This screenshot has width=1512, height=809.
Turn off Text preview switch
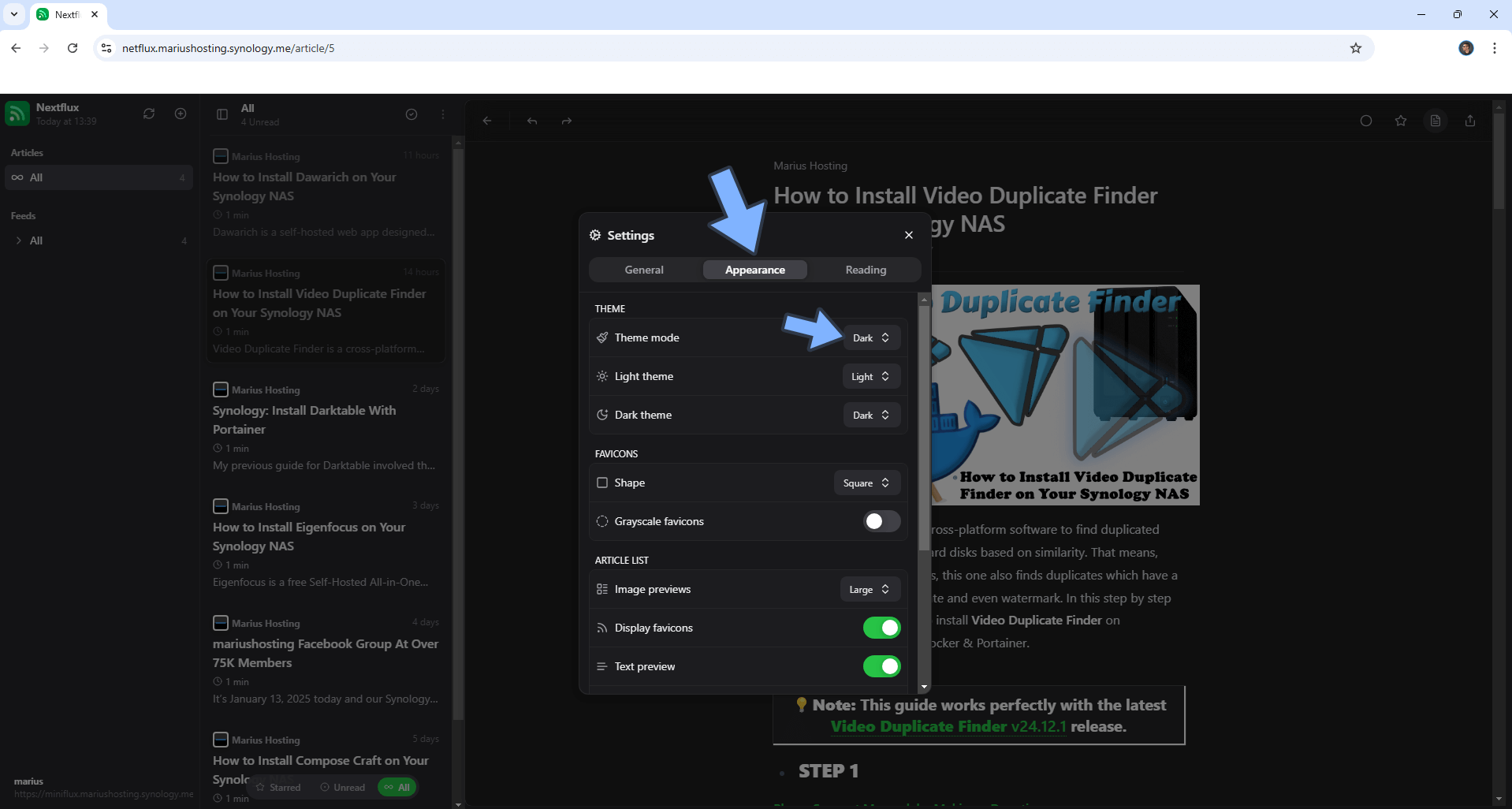(x=881, y=666)
